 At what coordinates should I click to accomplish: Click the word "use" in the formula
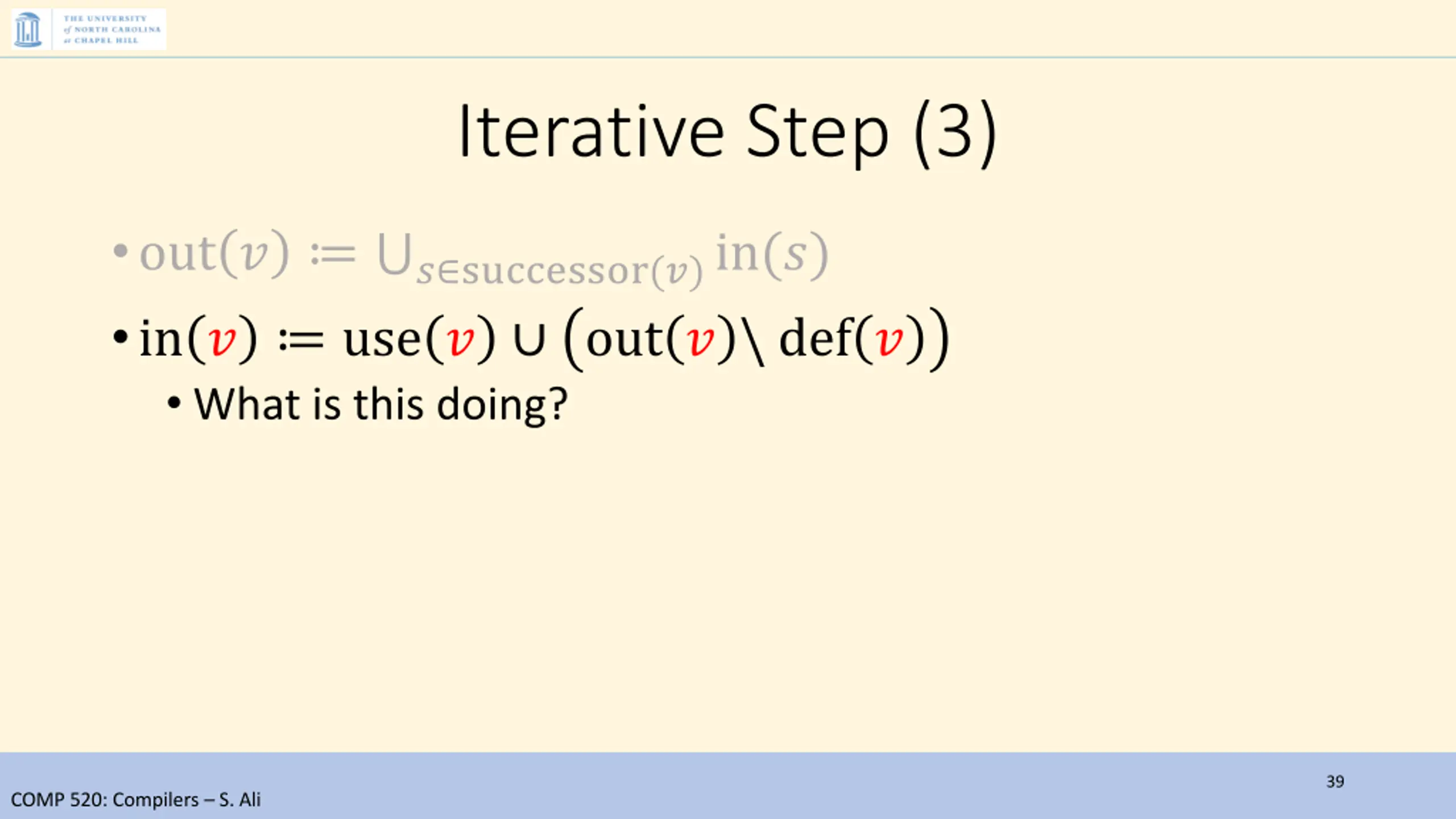[382, 340]
